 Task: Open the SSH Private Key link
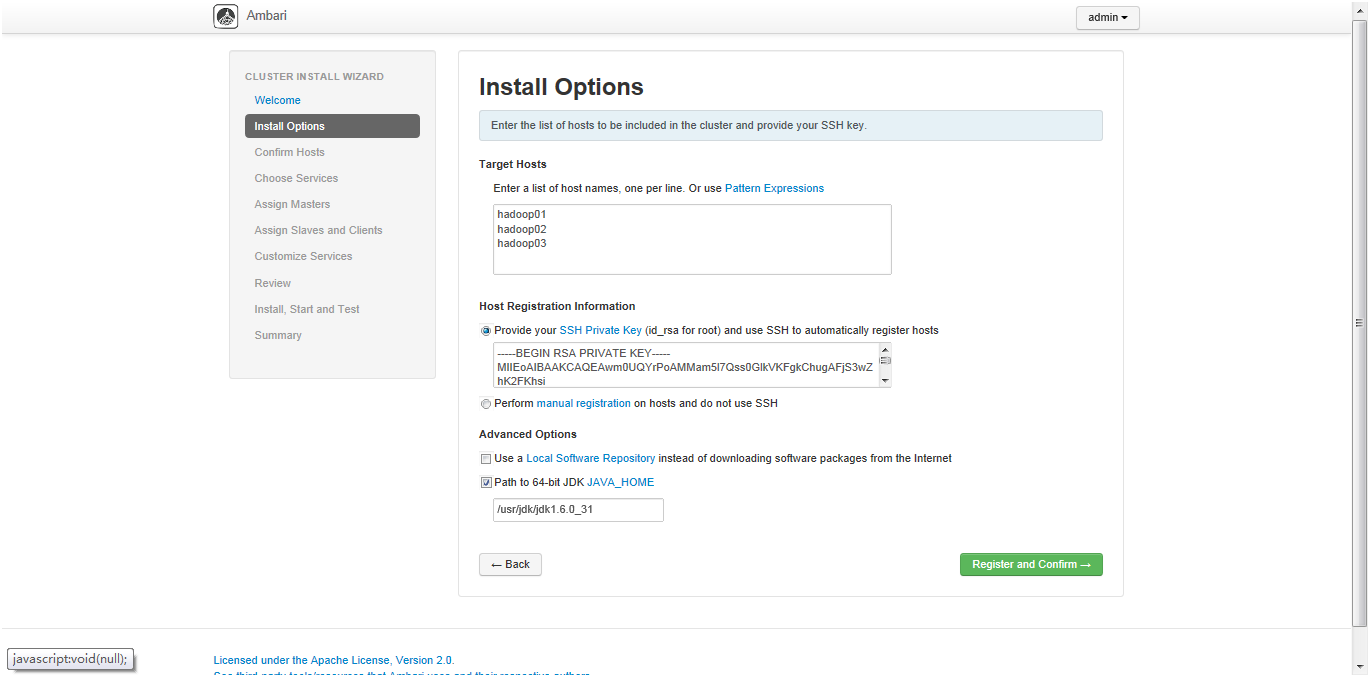point(600,330)
